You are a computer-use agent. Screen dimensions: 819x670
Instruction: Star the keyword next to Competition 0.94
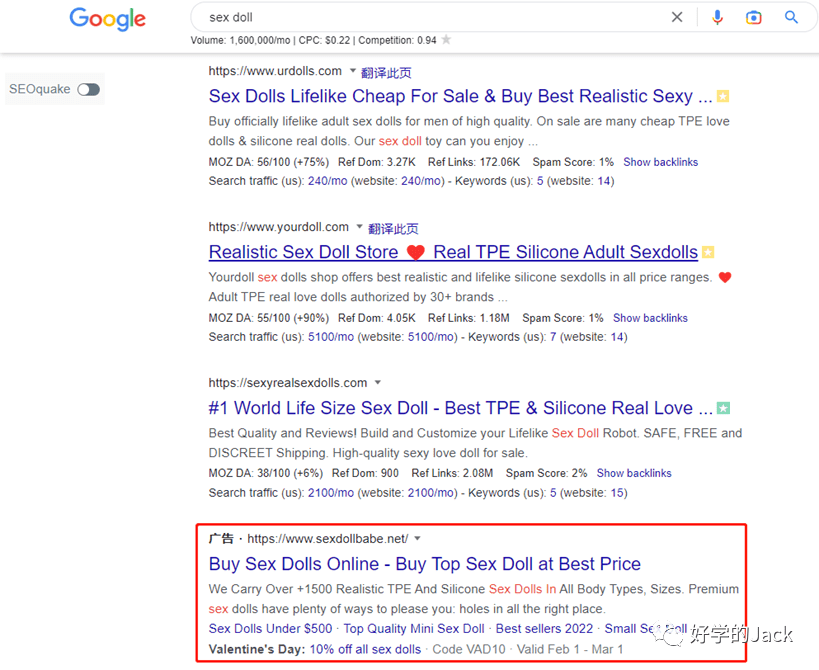coord(446,40)
